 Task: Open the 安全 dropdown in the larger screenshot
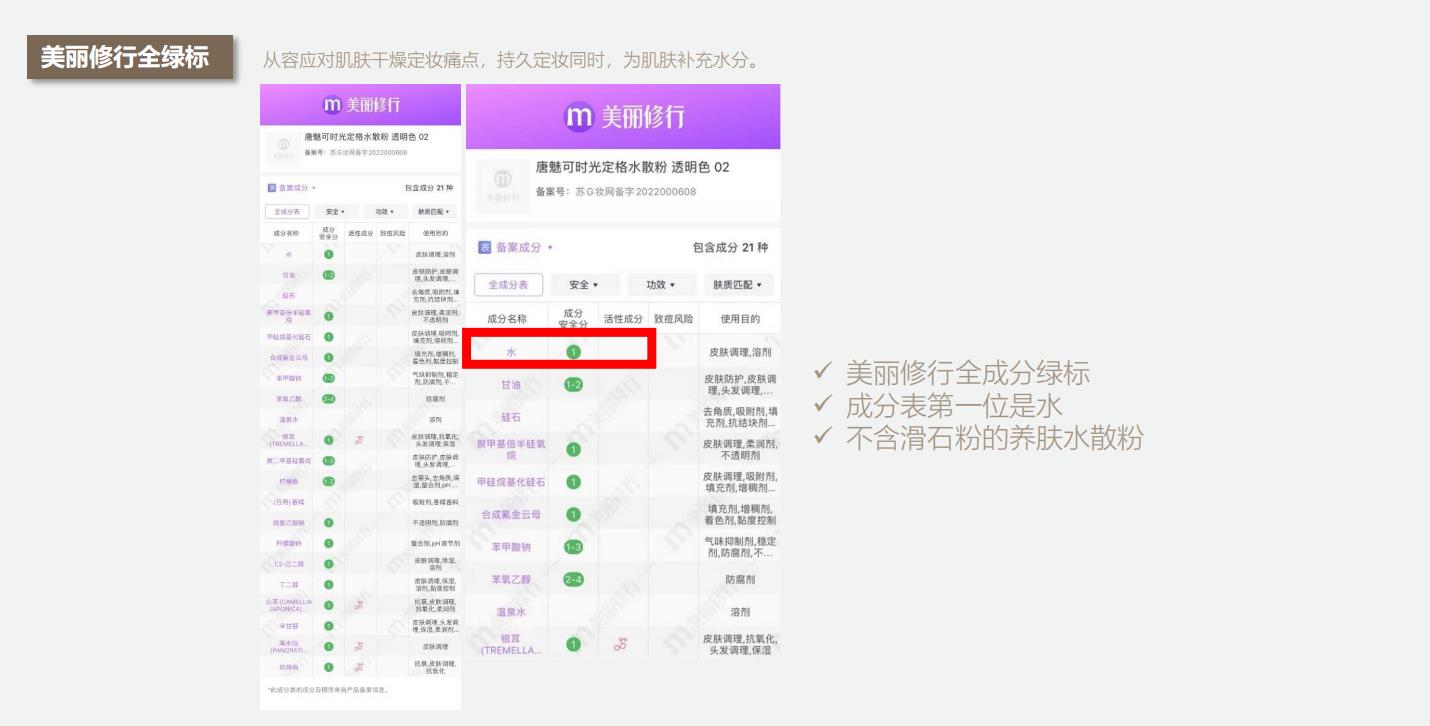pyautogui.click(x=584, y=285)
